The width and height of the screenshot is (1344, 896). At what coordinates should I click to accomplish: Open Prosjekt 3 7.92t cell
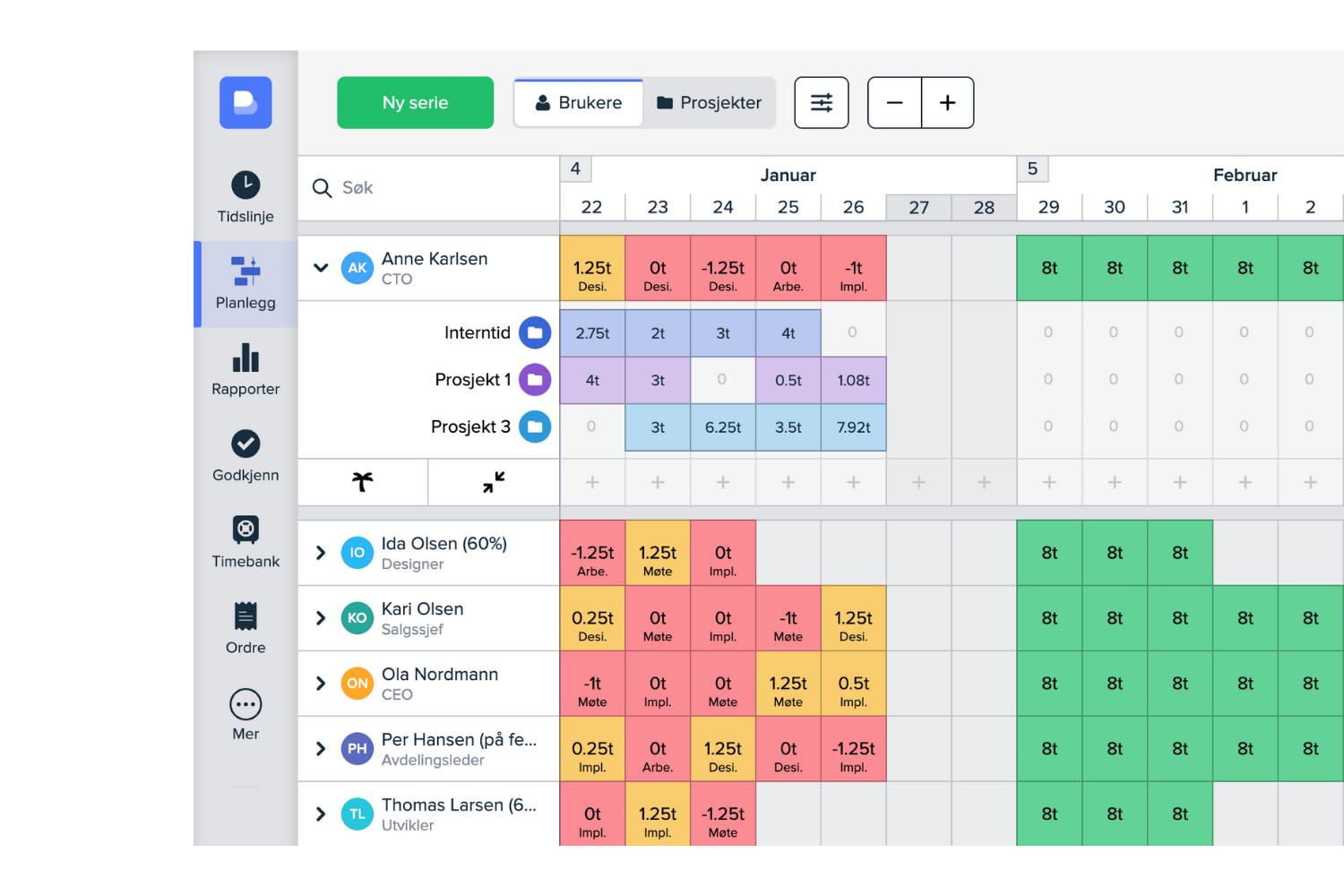[853, 427]
